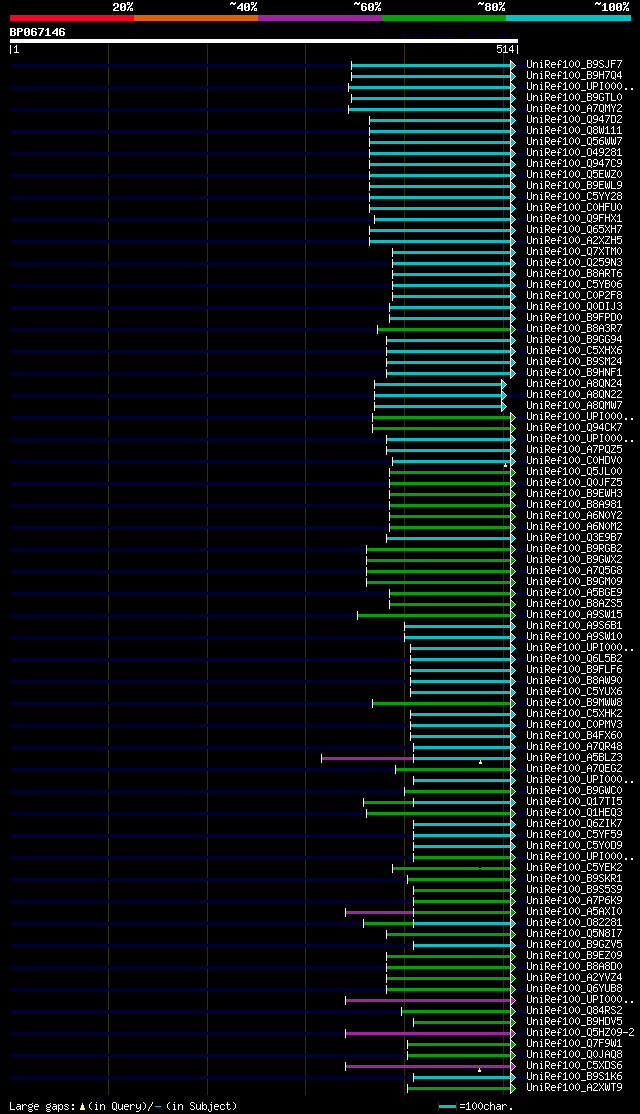
Task: Select the UniRef100_B9EWL9 label
Action: [575, 185]
